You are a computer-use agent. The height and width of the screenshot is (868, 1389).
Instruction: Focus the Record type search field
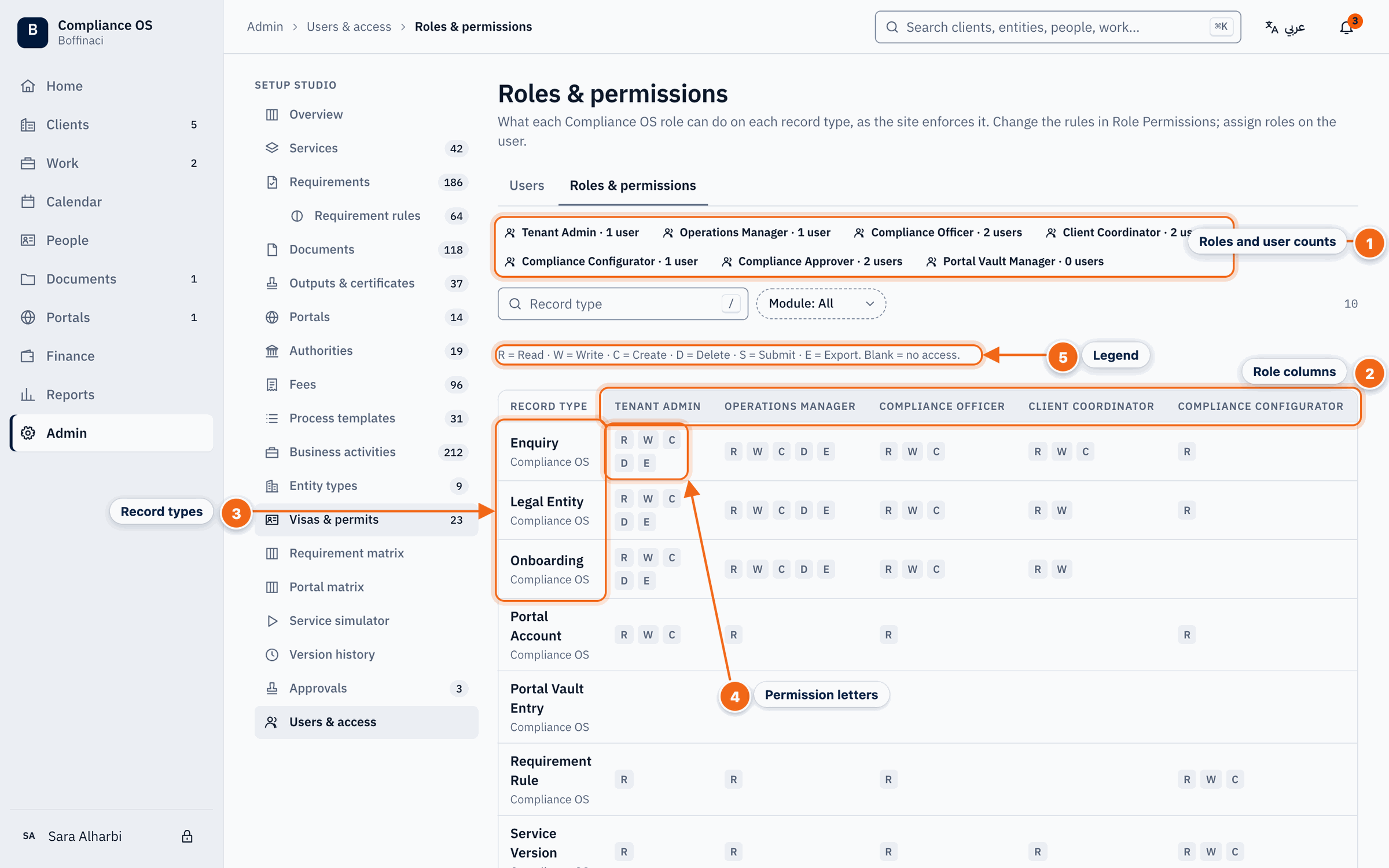(623, 304)
